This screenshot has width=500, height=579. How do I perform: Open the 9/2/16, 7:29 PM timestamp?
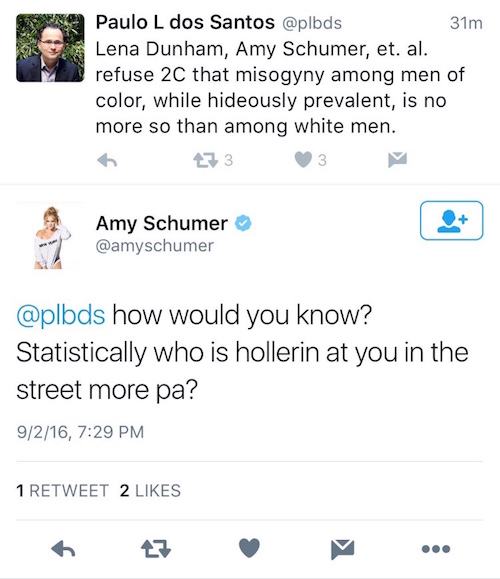coord(80,432)
